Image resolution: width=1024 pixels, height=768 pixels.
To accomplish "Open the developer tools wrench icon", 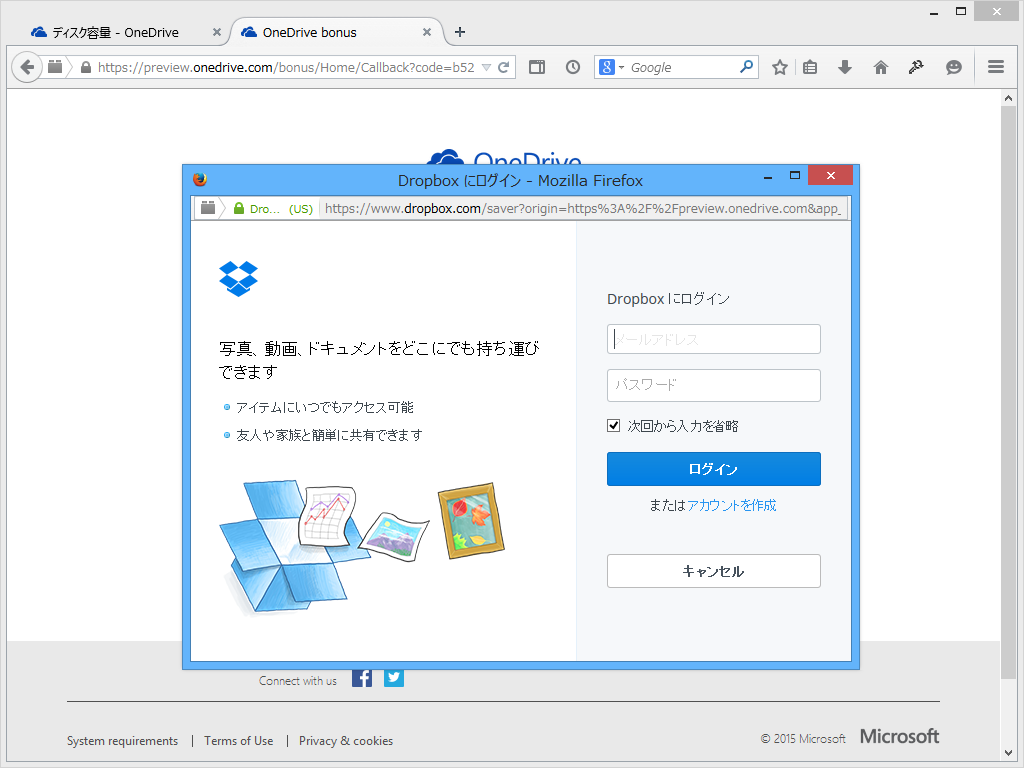I will coord(916,66).
